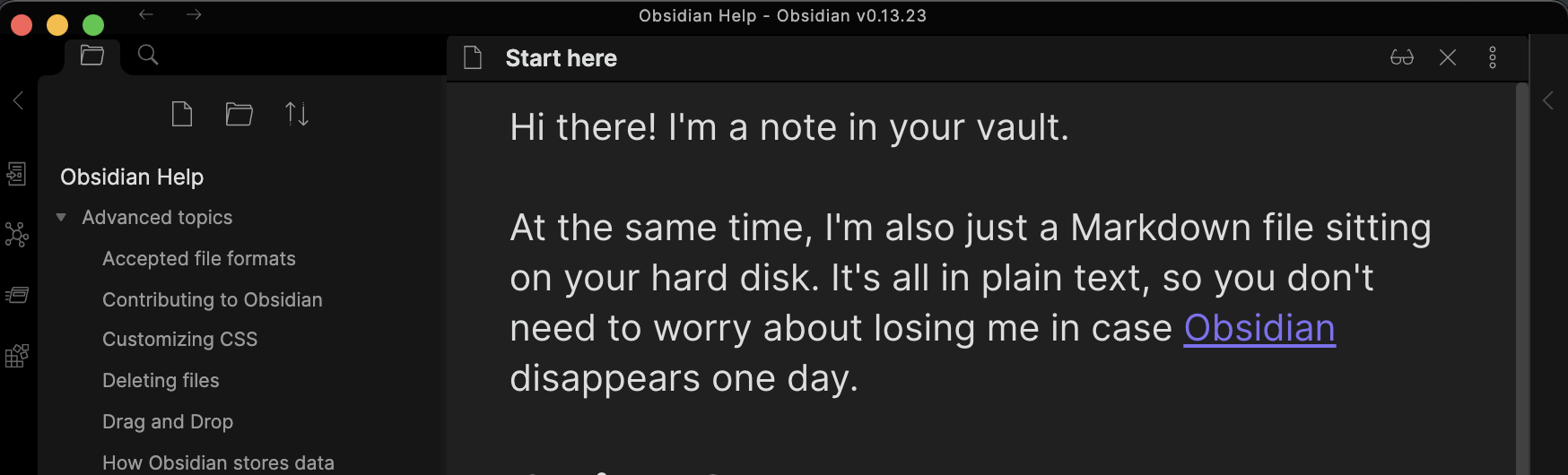Viewport: 1568px width, 475px height.
Task: Click the note pane scrollbar
Action: 1521,269
